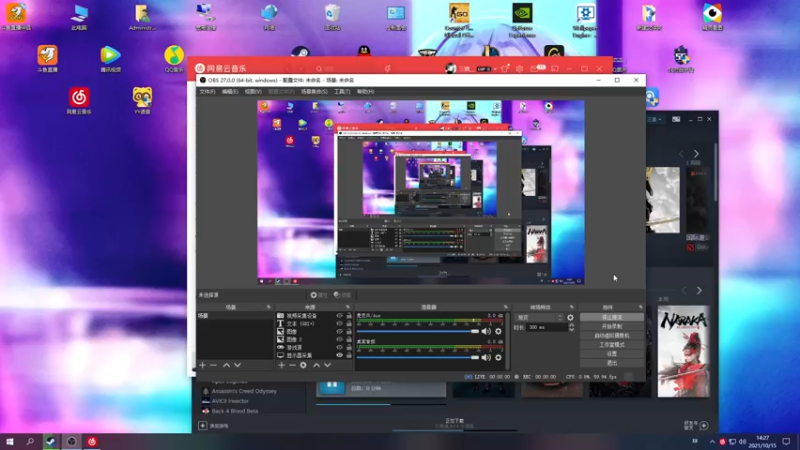
Task: Increase transition duration with up arrow
Action: click(x=571, y=325)
